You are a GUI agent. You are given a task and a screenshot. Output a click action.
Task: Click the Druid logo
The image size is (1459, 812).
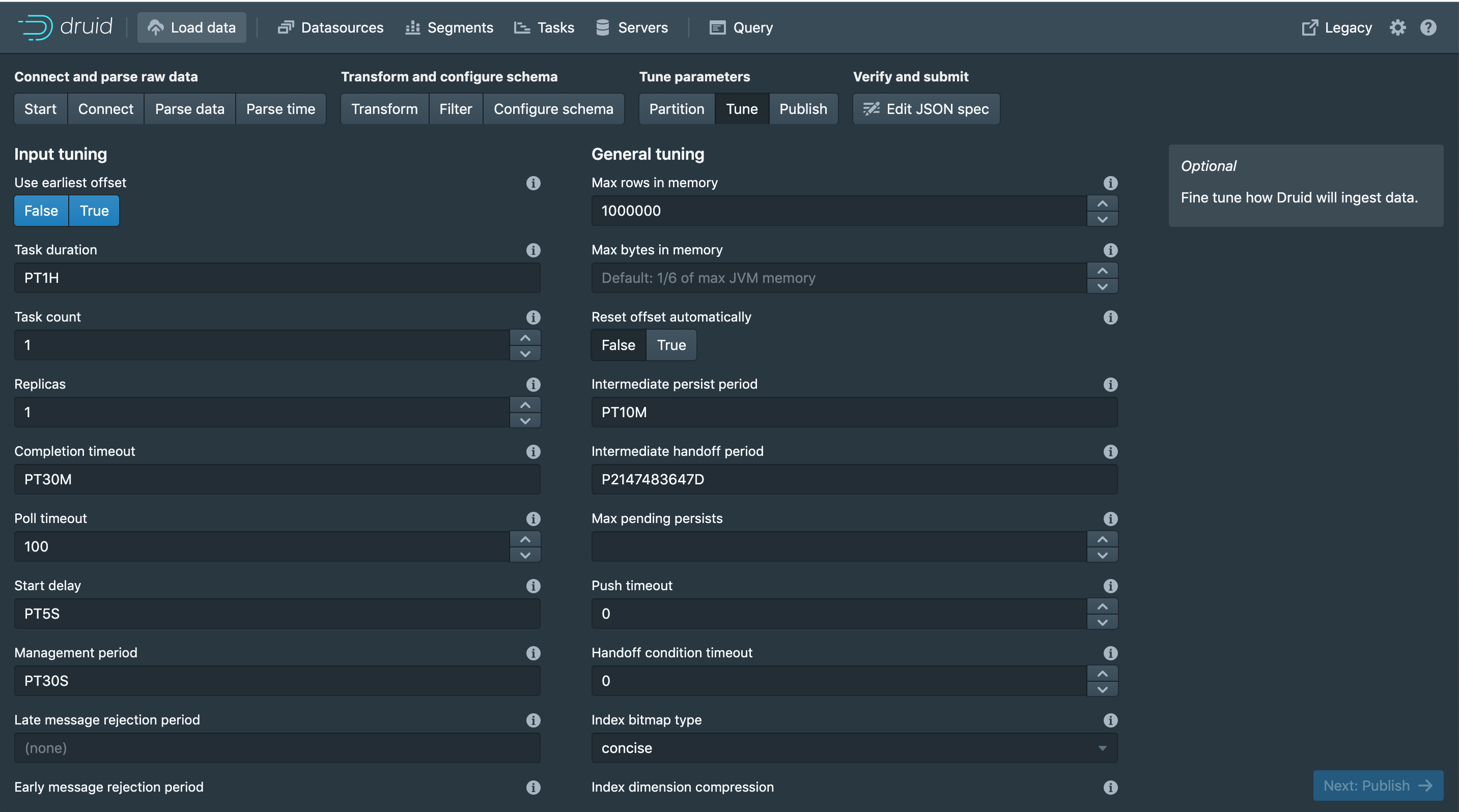point(65,27)
